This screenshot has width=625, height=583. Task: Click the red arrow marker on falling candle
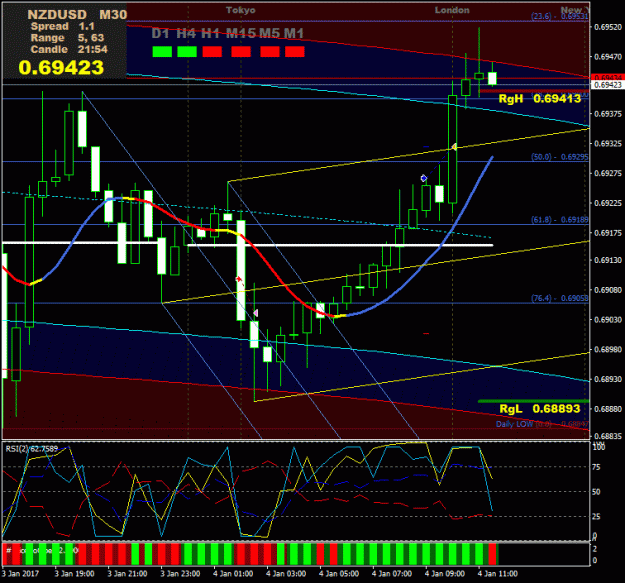pos(239,279)
